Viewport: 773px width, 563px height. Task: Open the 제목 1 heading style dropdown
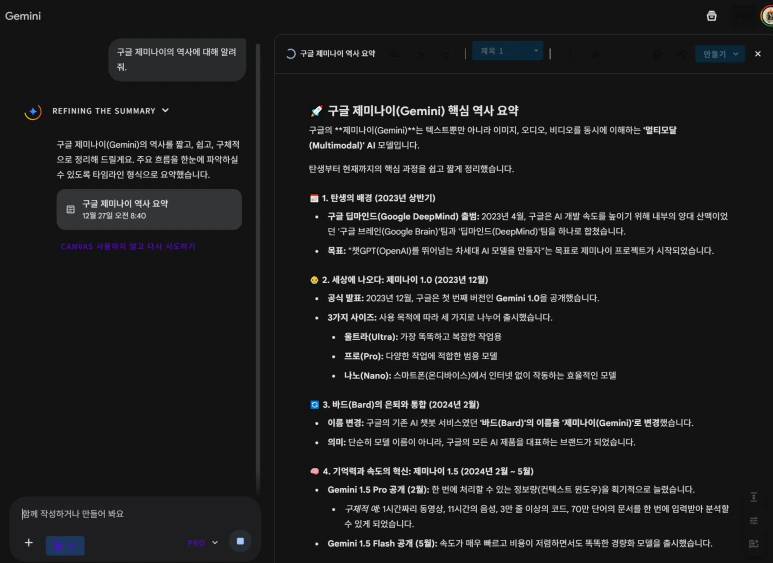point(508,51)
